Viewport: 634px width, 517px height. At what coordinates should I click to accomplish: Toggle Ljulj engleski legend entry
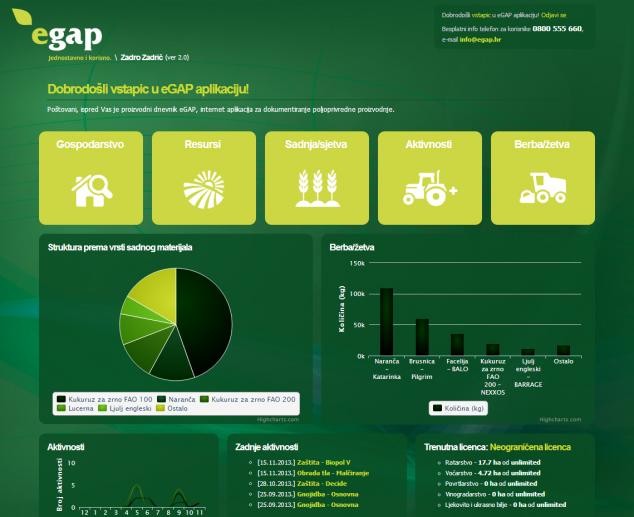[x=125, y=408]
